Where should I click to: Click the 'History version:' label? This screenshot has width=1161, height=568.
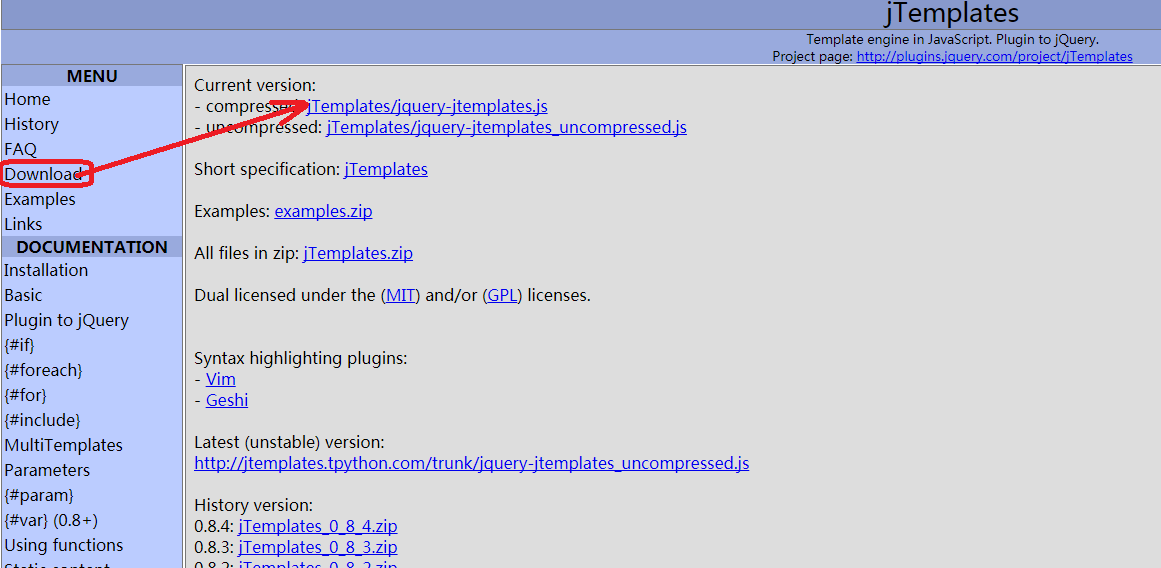(x=254, y=506)
